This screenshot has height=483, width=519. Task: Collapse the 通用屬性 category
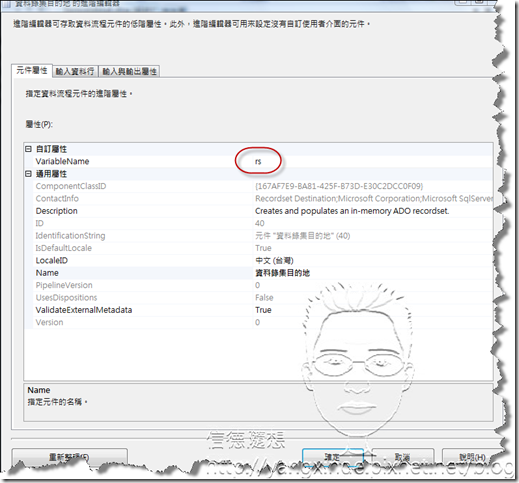[28, 174]
